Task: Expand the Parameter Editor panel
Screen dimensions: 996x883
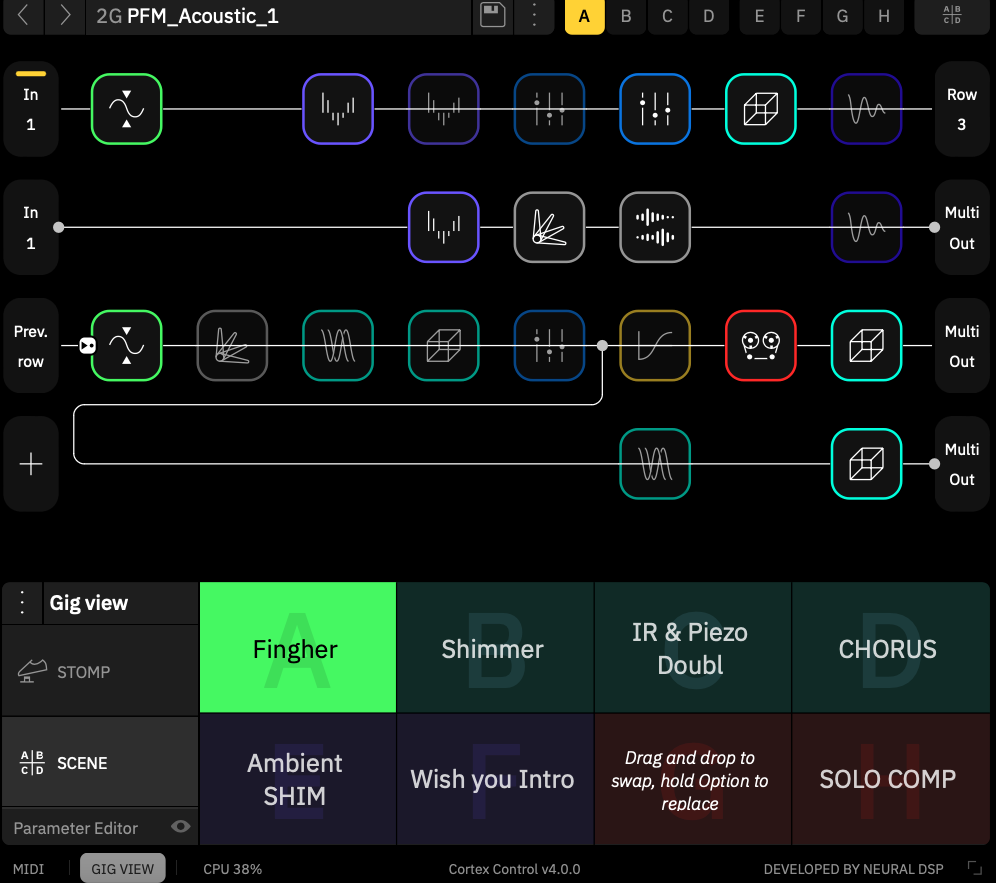Action: pyautogui.click(x=78, y=828)
